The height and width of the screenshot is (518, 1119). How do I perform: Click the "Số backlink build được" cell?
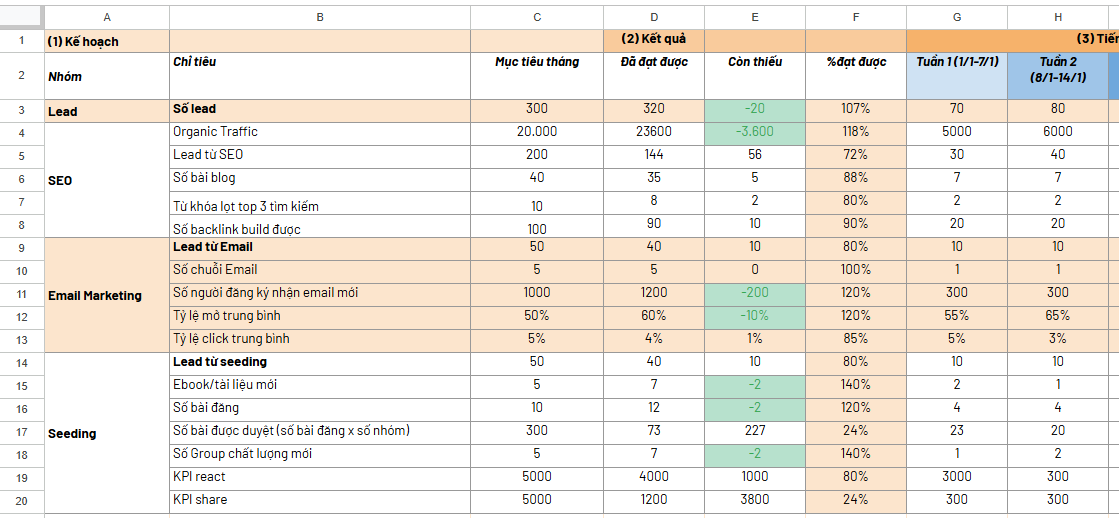[x=236, y=229]
